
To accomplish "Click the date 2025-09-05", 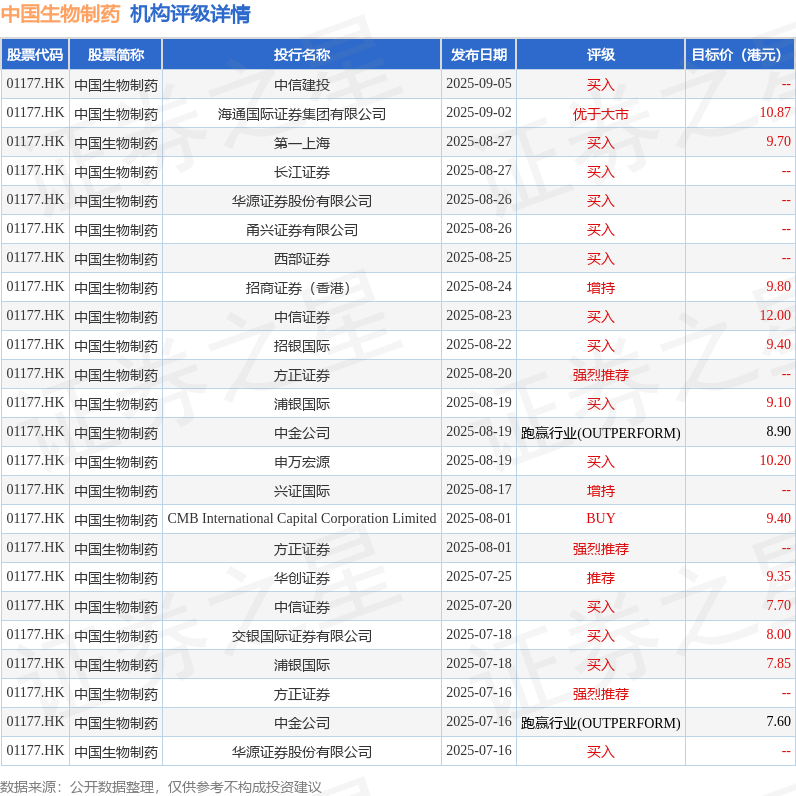I will pyautogui.click(x=479, y=83).
